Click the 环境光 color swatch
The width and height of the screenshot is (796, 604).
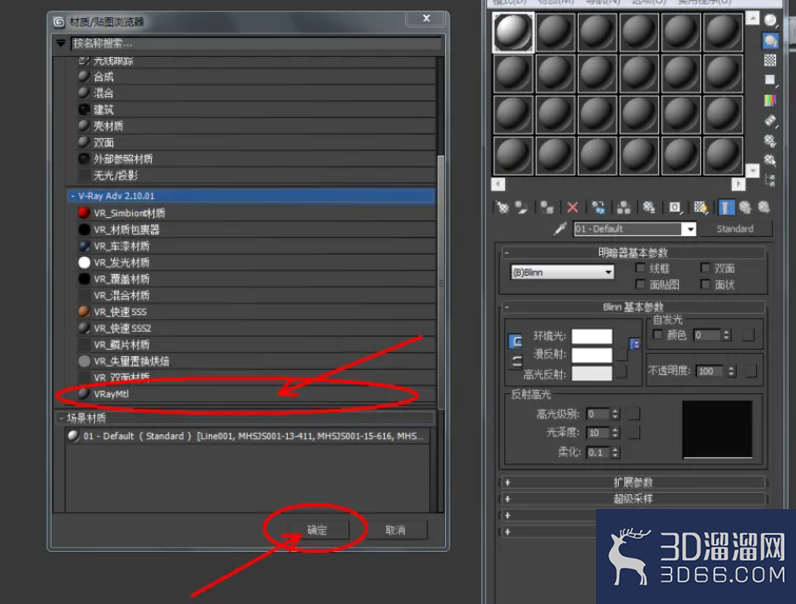(592, 336)
